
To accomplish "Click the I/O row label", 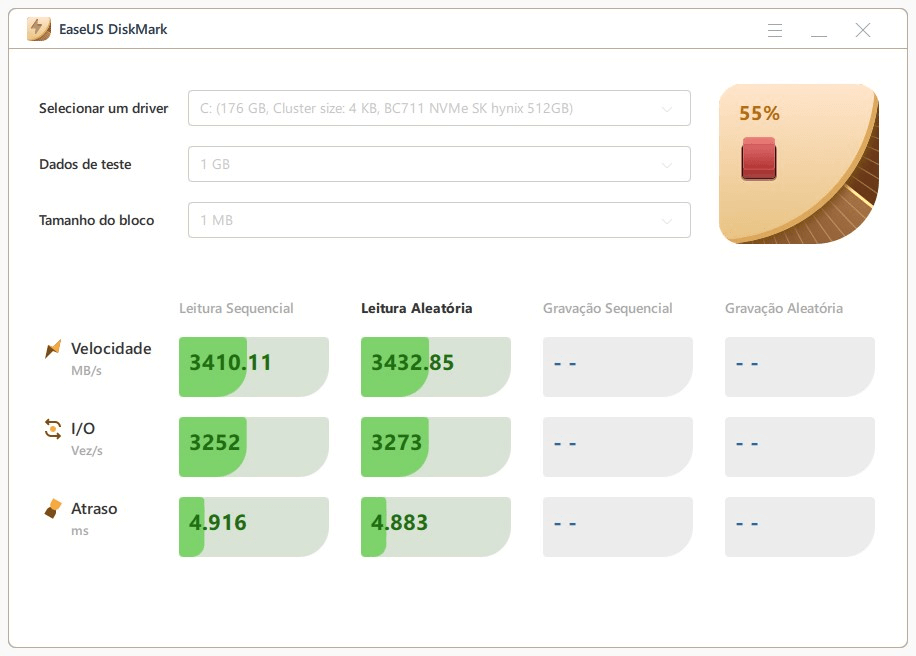I will click(83, 429).
